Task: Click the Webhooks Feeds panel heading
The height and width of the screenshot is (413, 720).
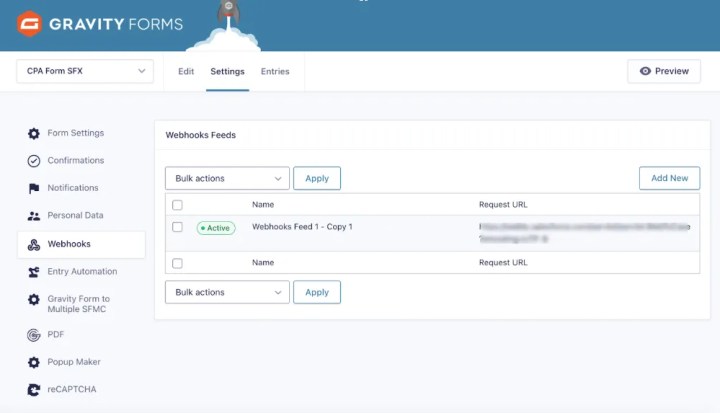Action: tap(201, 135)
